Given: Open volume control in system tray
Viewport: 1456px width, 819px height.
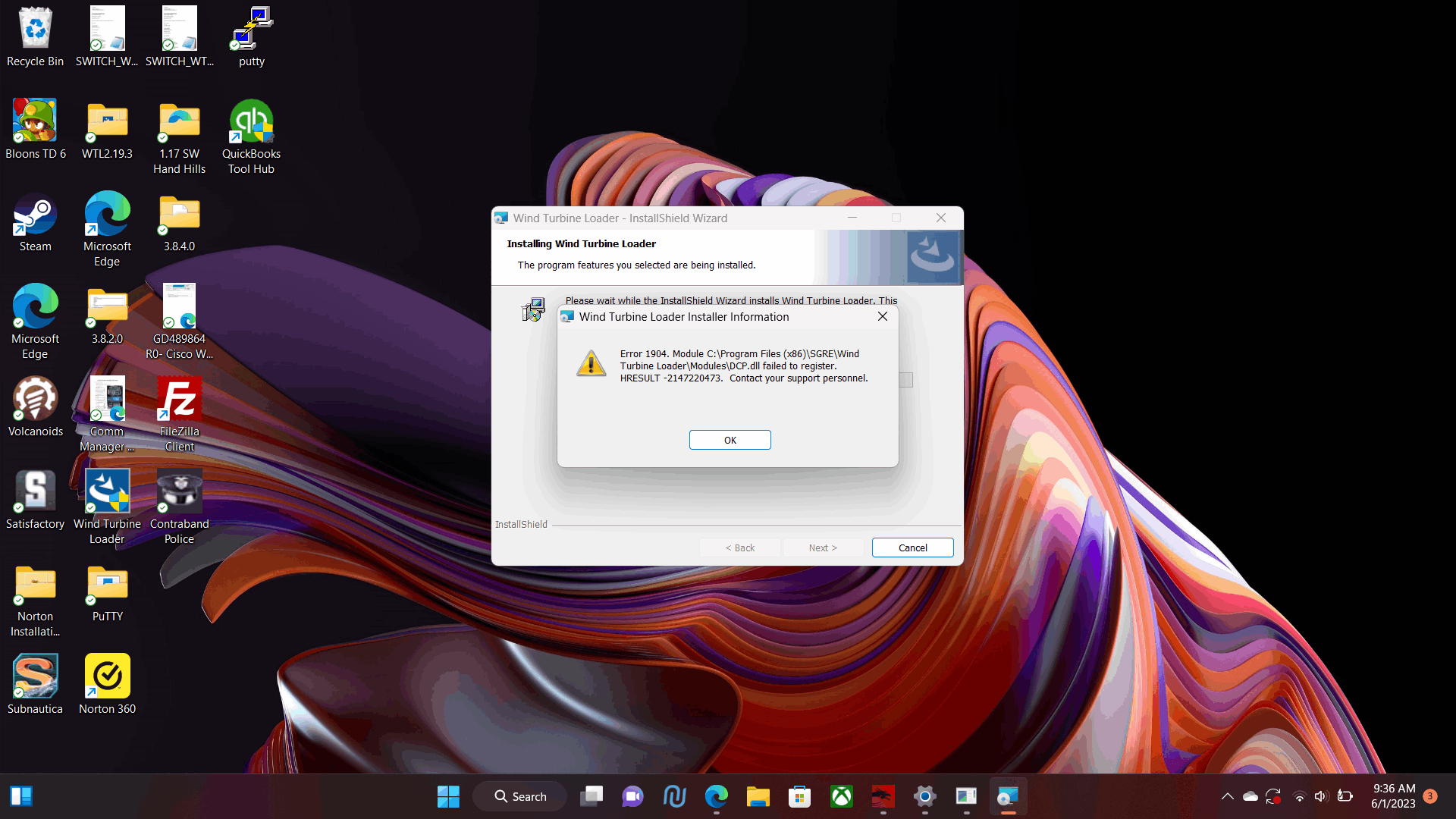Looking at the screenshot, I should pos(1321,796).
